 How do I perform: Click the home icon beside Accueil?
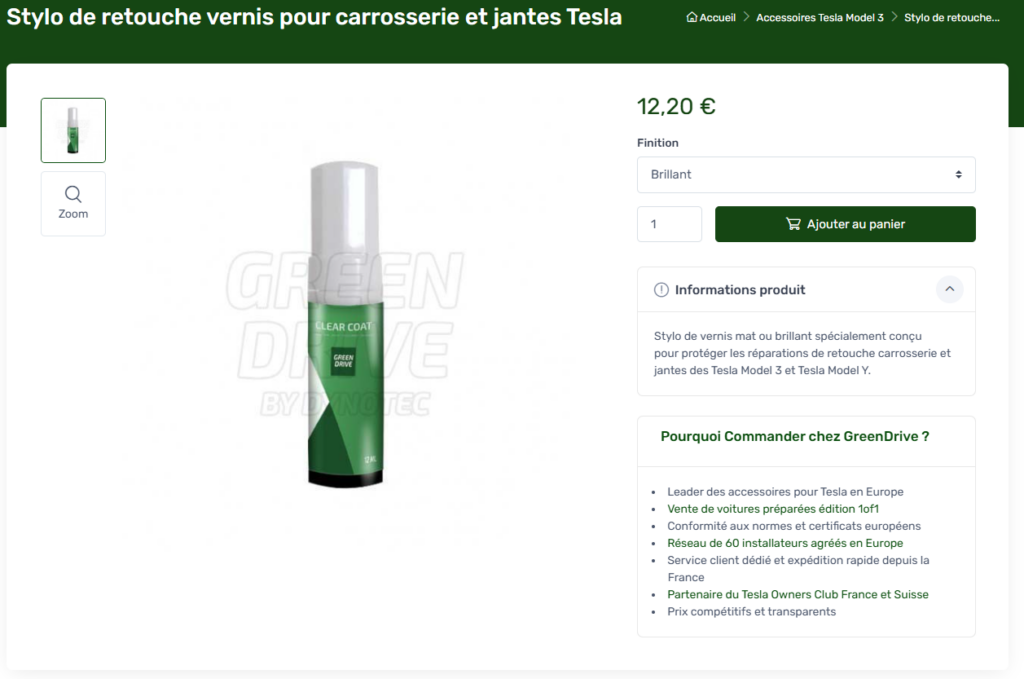click(x=692, y=18)
